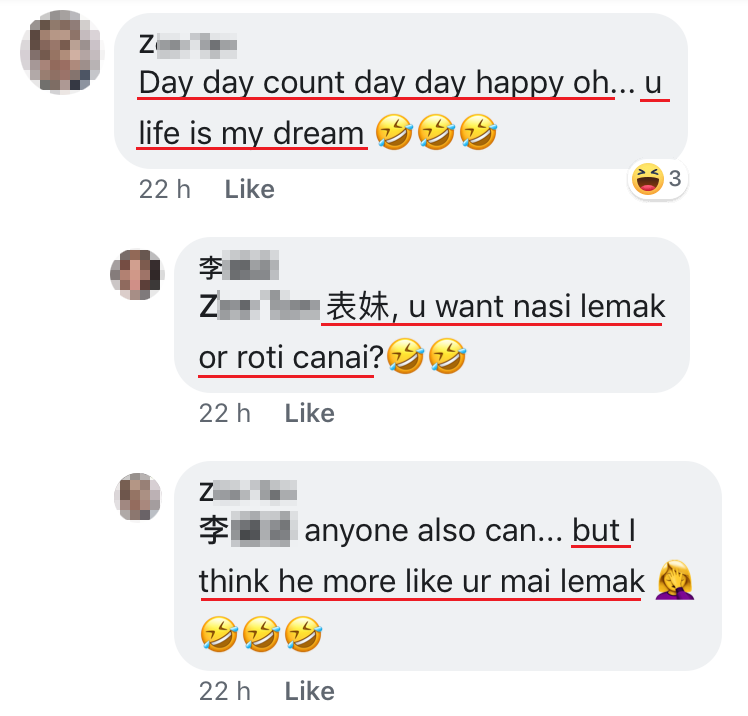The width and height of the screenshot is (748, 716).
Task: Open the 22 h timestamp under the "mai lemak" reply
Action: coord(225,691)
